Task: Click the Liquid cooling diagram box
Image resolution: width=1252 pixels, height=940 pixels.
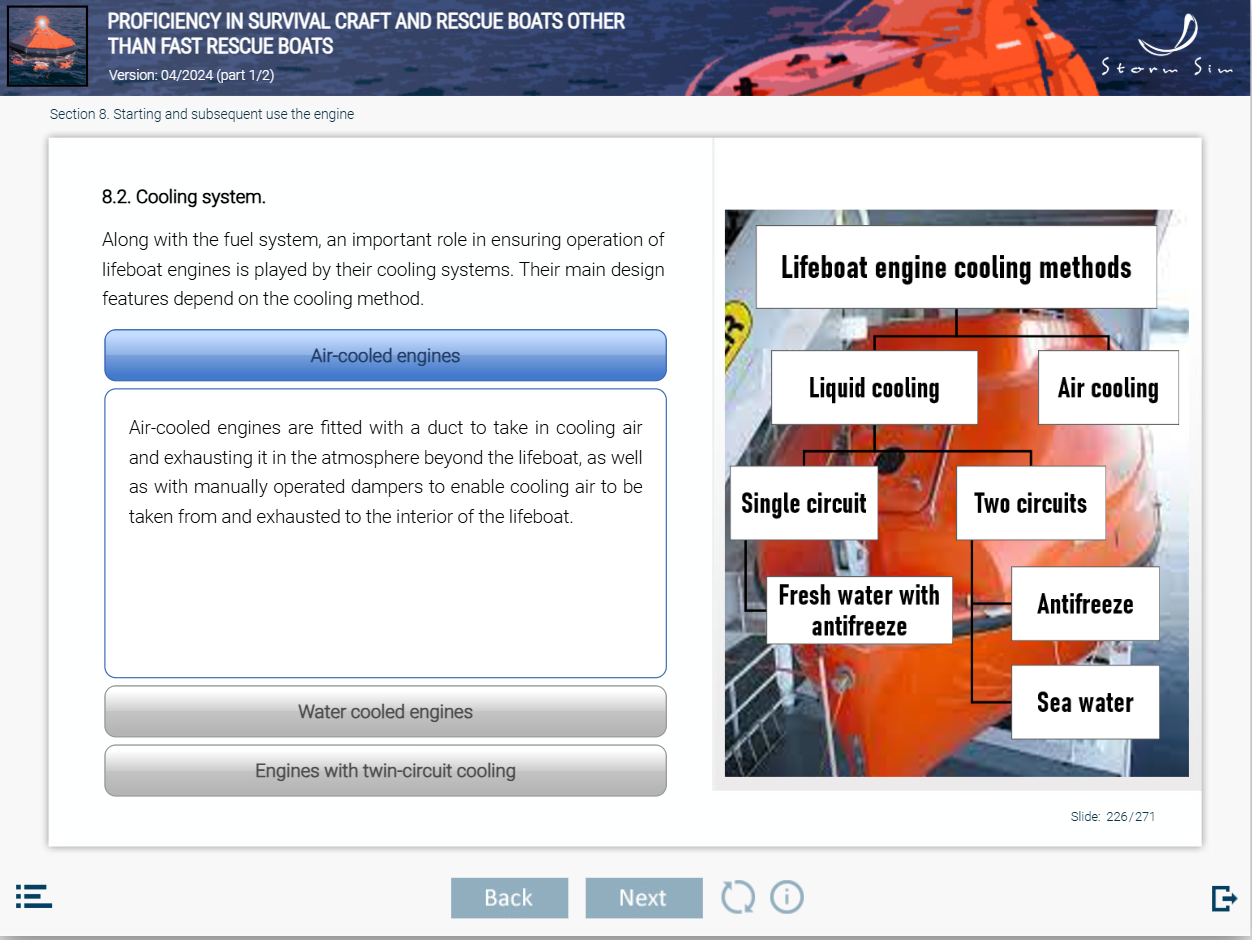Action: coord(874,388)
